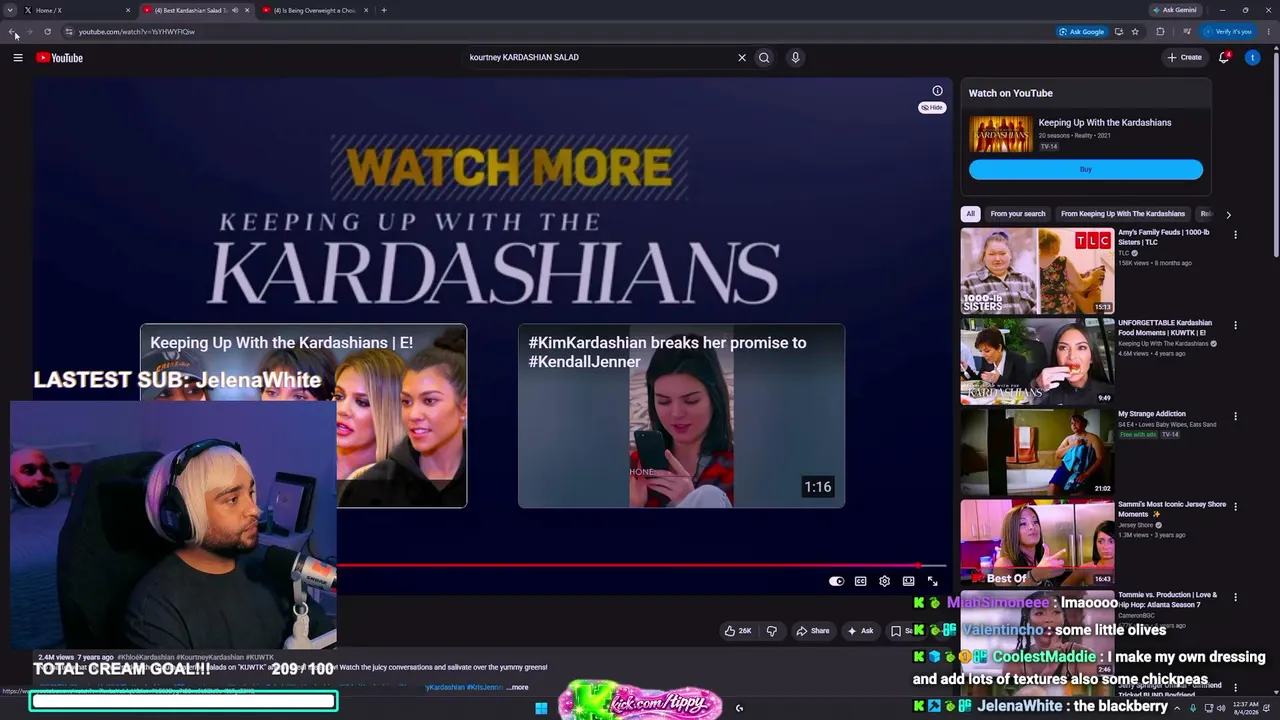Like the video with 26K likes

pyautogui.click(x=738, y=631)
